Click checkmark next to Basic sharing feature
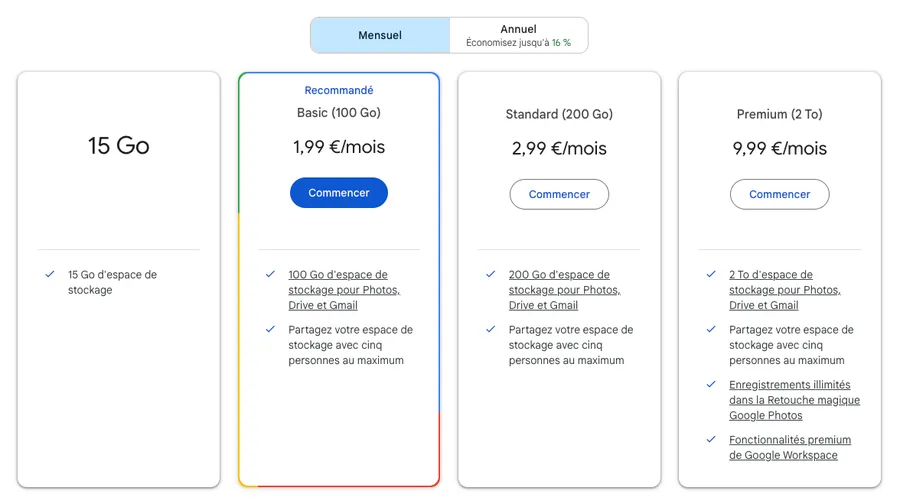 pos(270,329)
